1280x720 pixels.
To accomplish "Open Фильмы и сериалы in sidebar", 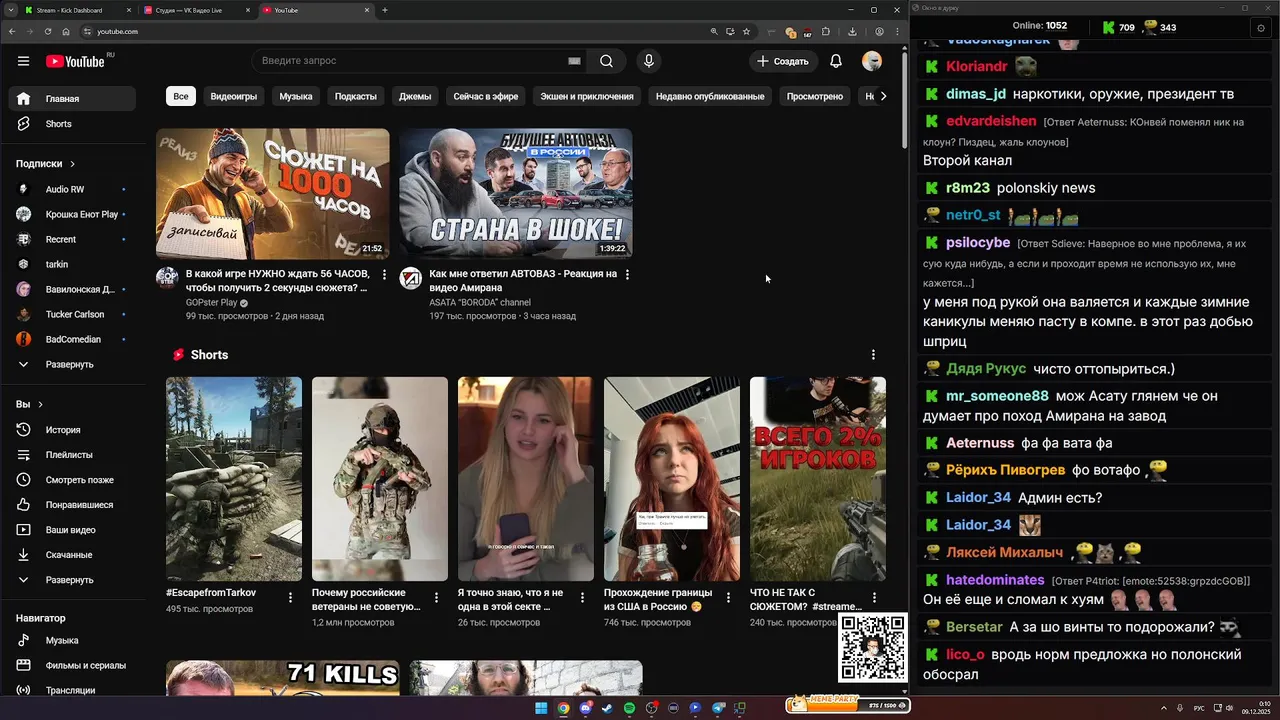I will 72,665.
